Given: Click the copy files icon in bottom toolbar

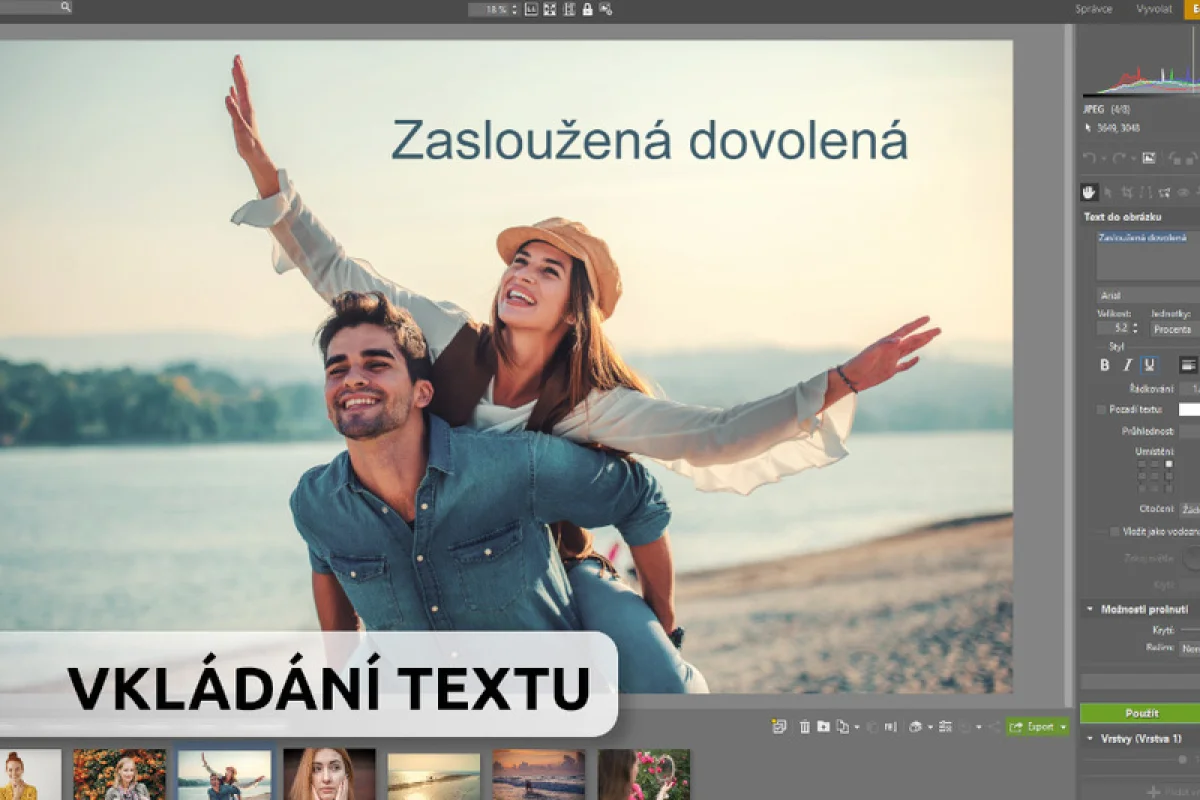Looking at the screenshot, I should tap(842, 727).
